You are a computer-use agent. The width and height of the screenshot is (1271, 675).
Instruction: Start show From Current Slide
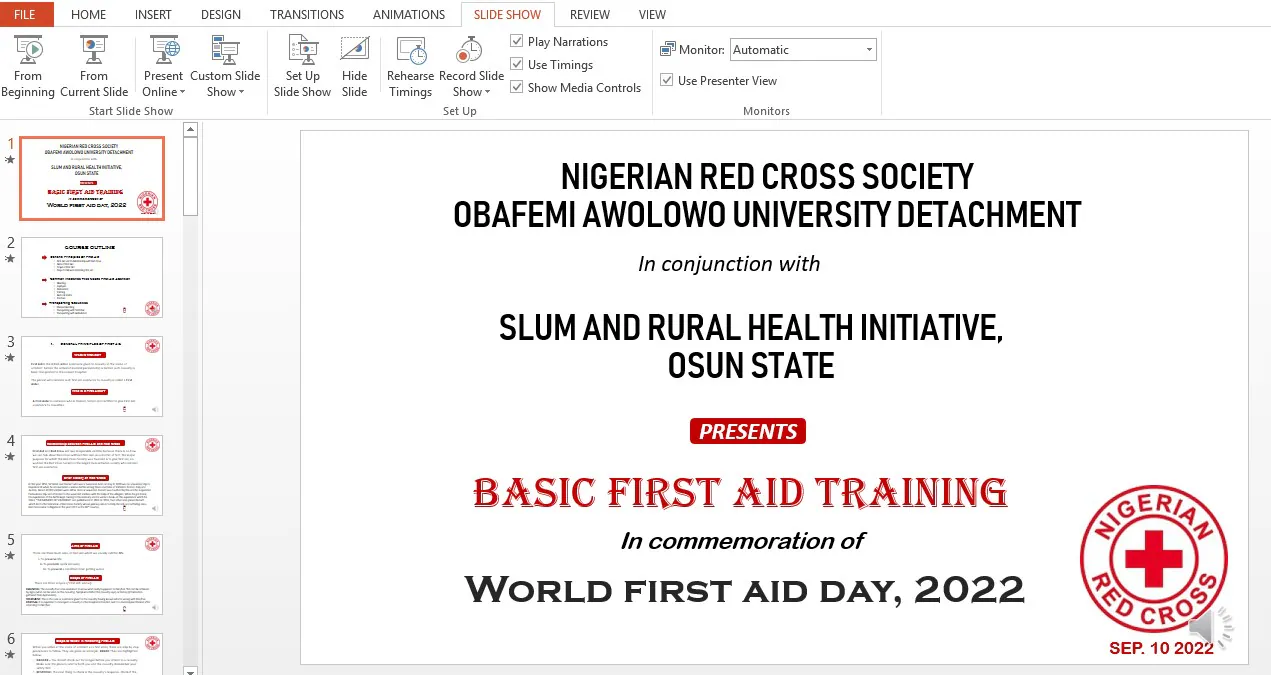click(93, 66)
